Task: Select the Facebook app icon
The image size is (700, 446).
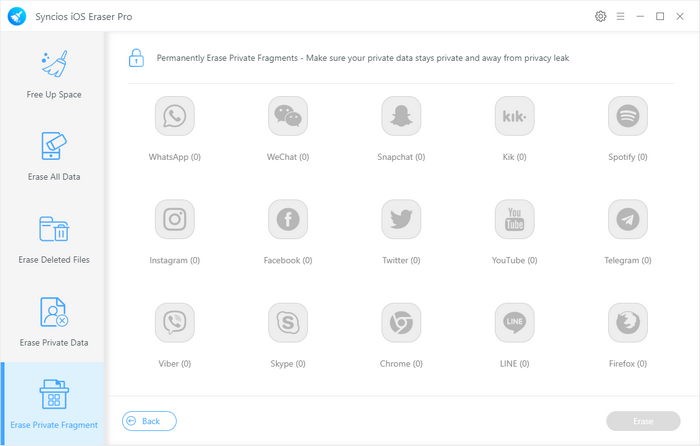Action: [x=288, y=219]
